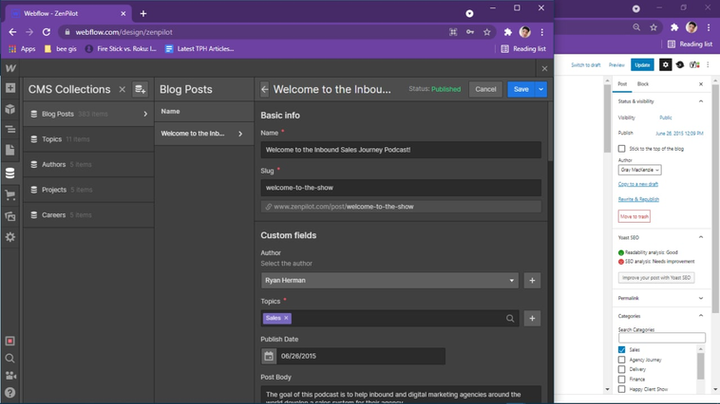Viewport: 720px width, 404px height.
Task: Switch to the Block tab
Action: tap(643, 84)
